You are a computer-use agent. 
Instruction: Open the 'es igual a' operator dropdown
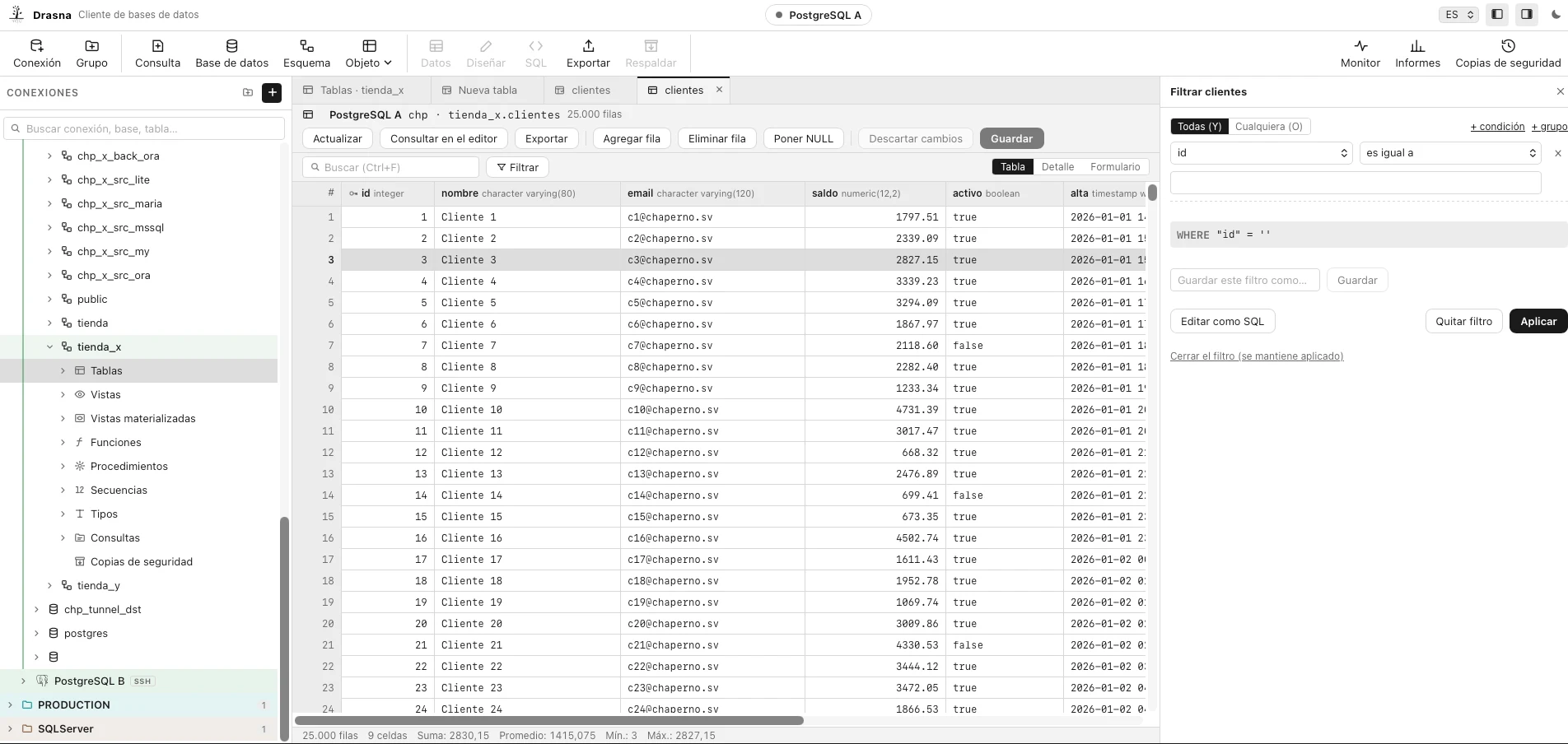pyautogui.click(x=1449, y=153)
